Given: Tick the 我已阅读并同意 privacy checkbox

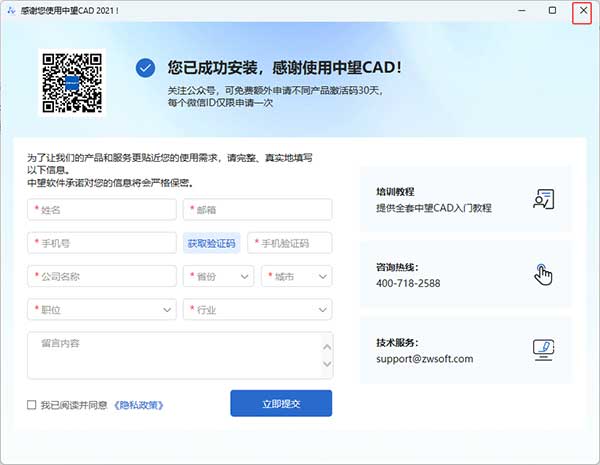Looking at the screenshot, I should coord(32,405).
